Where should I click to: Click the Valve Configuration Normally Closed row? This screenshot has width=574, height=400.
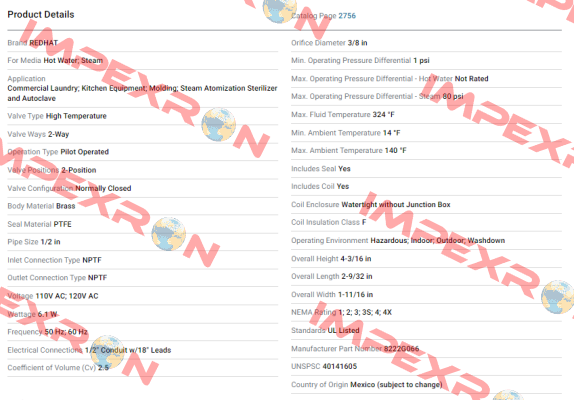coord(143,188)
